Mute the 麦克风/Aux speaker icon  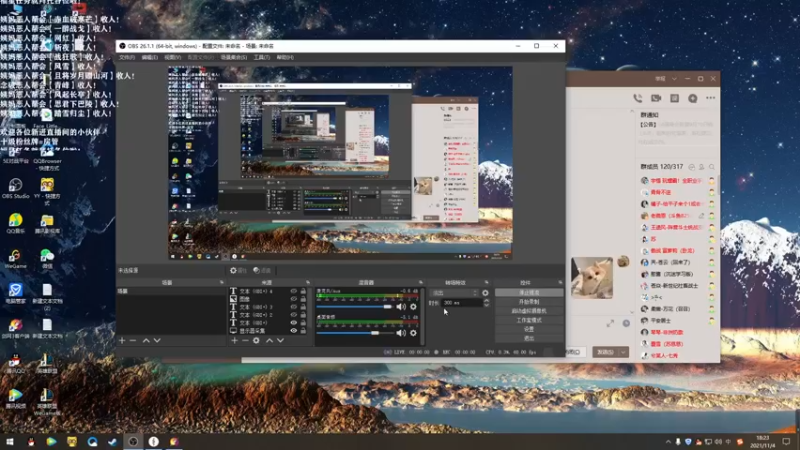point(401,307)
